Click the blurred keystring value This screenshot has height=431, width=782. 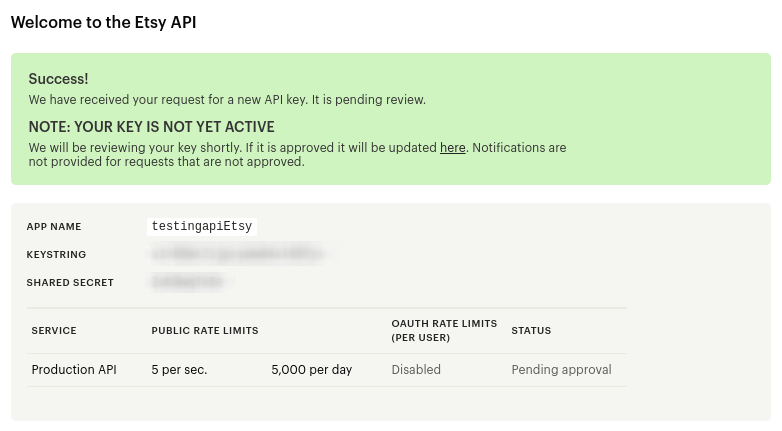pos(238,254)
